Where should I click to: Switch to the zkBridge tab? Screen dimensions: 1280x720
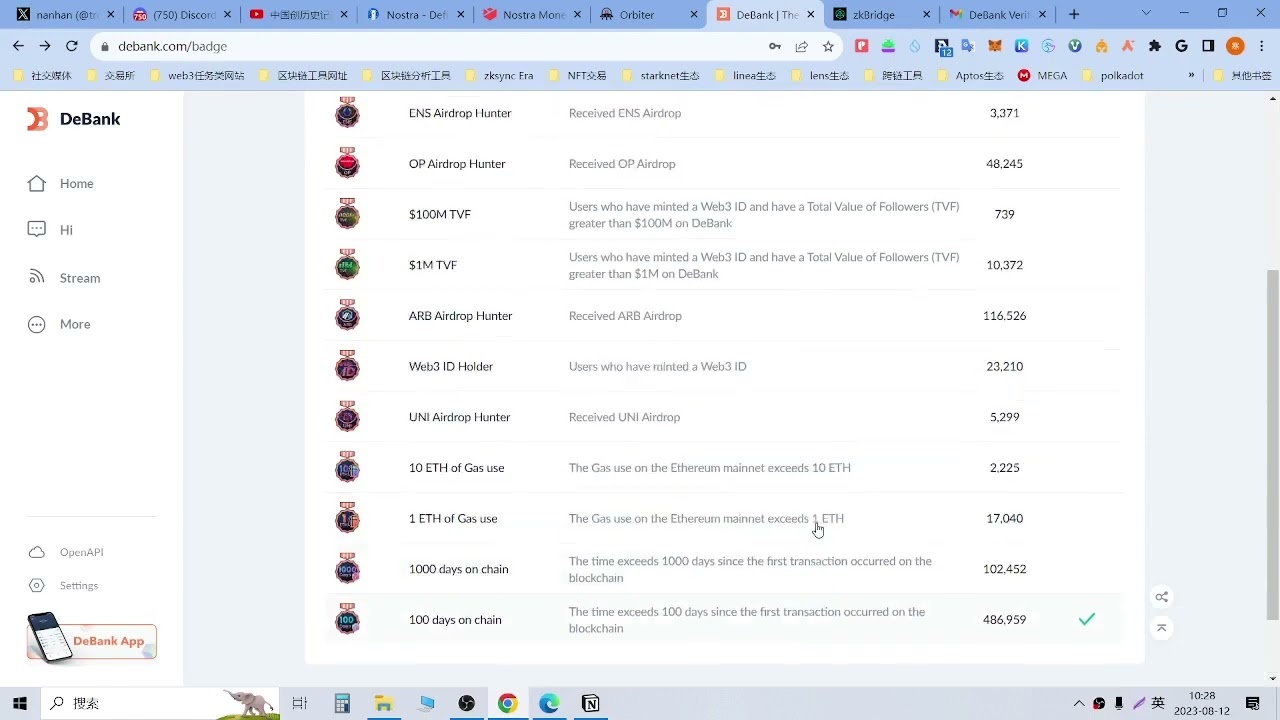pyautogui.click(x=880, y=15)
